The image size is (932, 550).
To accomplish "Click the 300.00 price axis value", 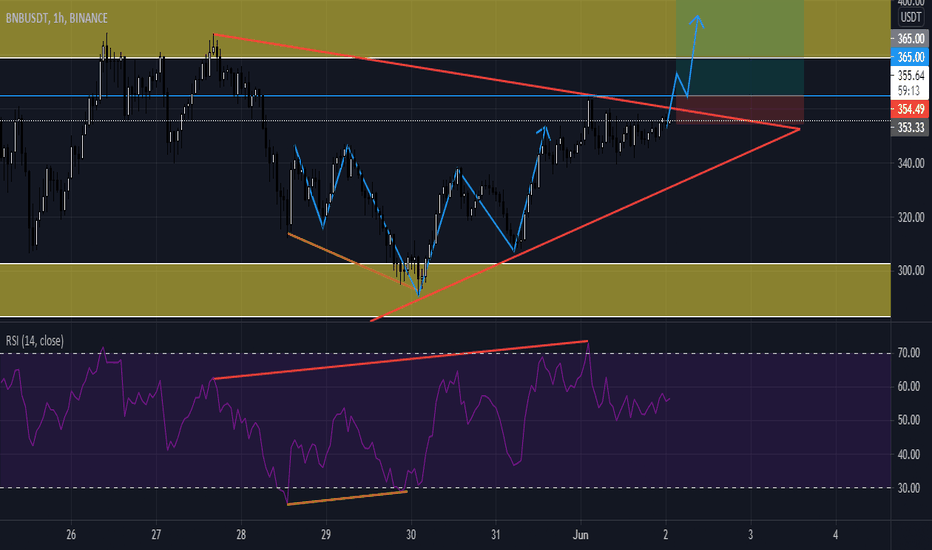I will 911,271.
